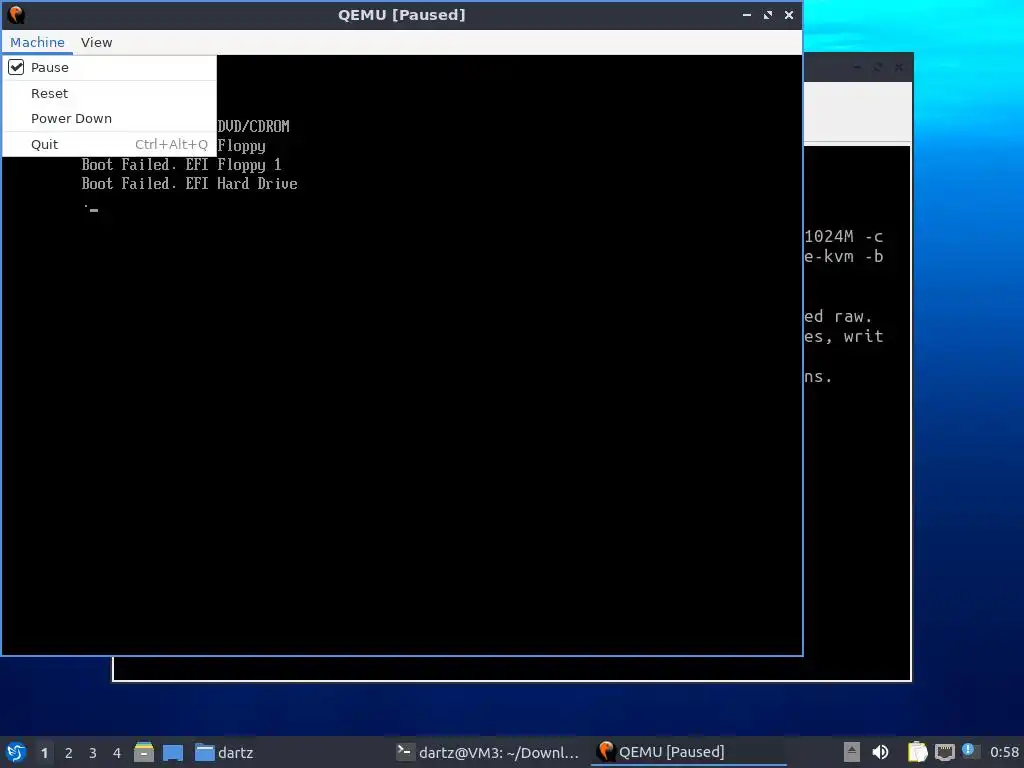Switch to workspace 4
The image size is (1024, 768).
(x=117, y=753)
